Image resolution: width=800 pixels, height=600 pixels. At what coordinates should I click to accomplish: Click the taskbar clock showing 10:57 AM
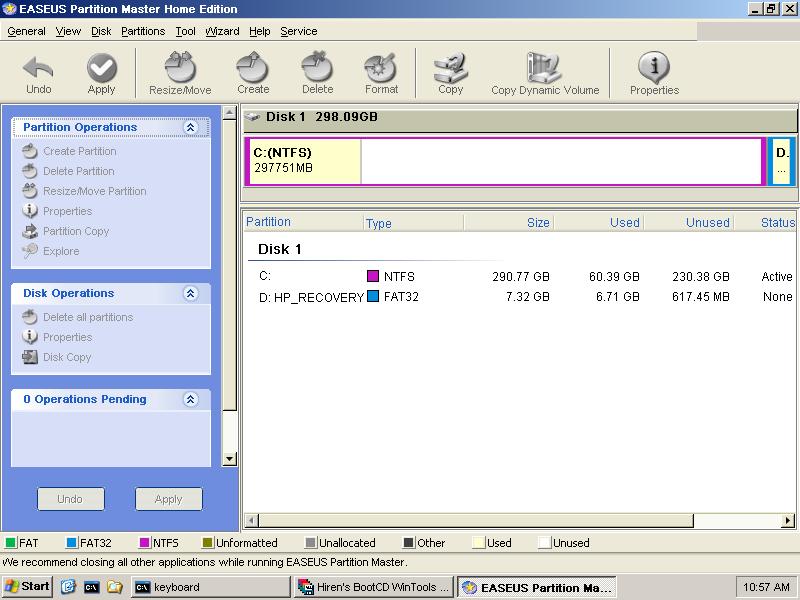point(766,587)
